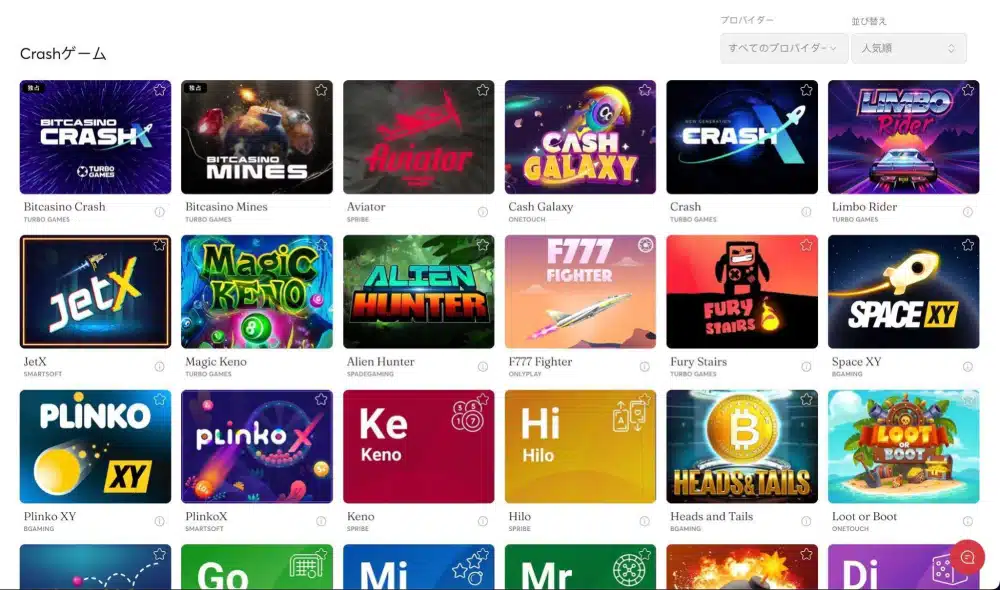The height and width of the screenshot is (590, 1000).
Task: Click the Loot or Boot title
Action: click(864, 517)
